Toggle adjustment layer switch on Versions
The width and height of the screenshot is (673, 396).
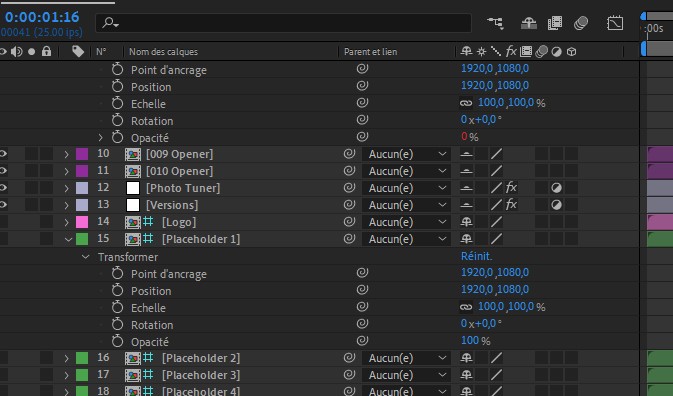click(556, 205)
